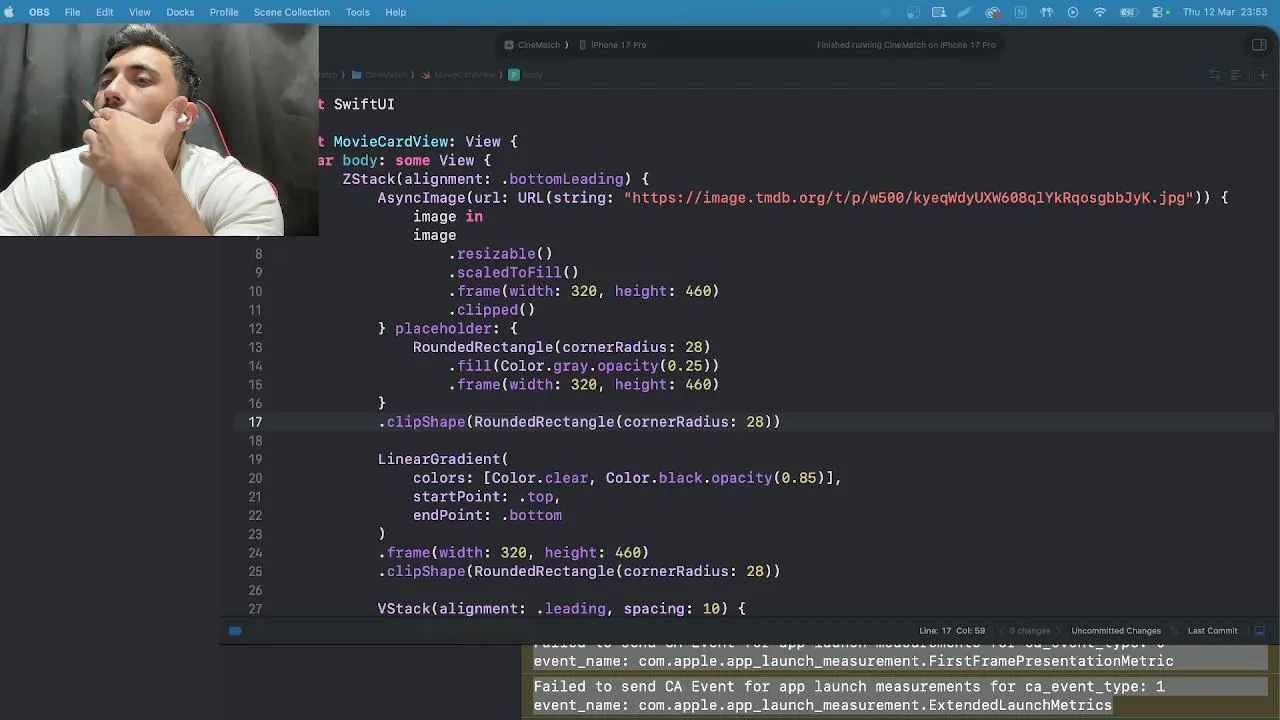The height and width of the screenshot is (720, 1280).
Task: Click the colors array code line
Action: (627, 478)
